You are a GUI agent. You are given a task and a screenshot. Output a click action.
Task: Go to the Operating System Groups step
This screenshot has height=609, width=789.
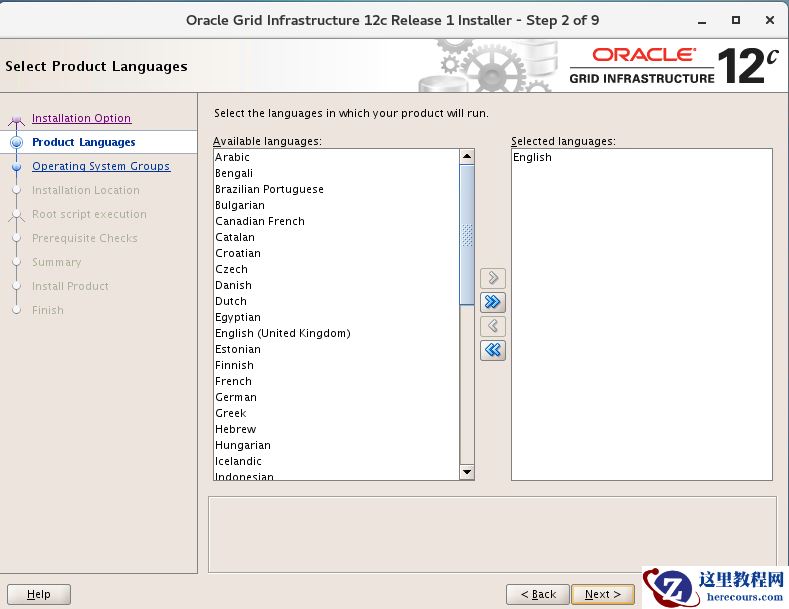[101, 166]
